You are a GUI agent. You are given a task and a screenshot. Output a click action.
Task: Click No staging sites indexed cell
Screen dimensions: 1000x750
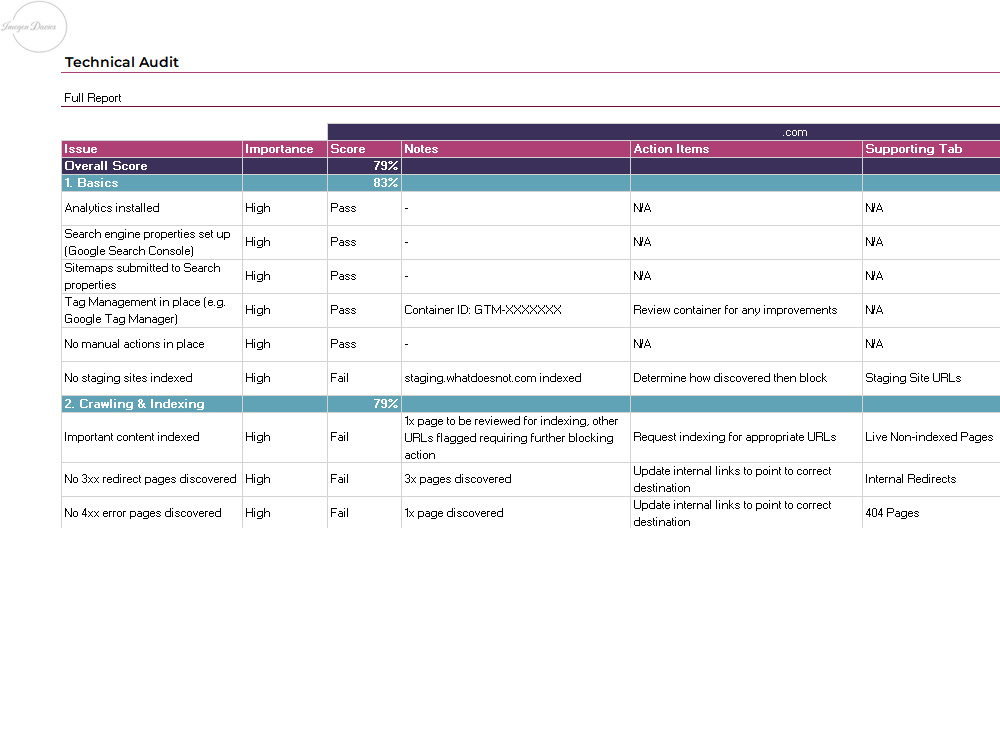152,378
